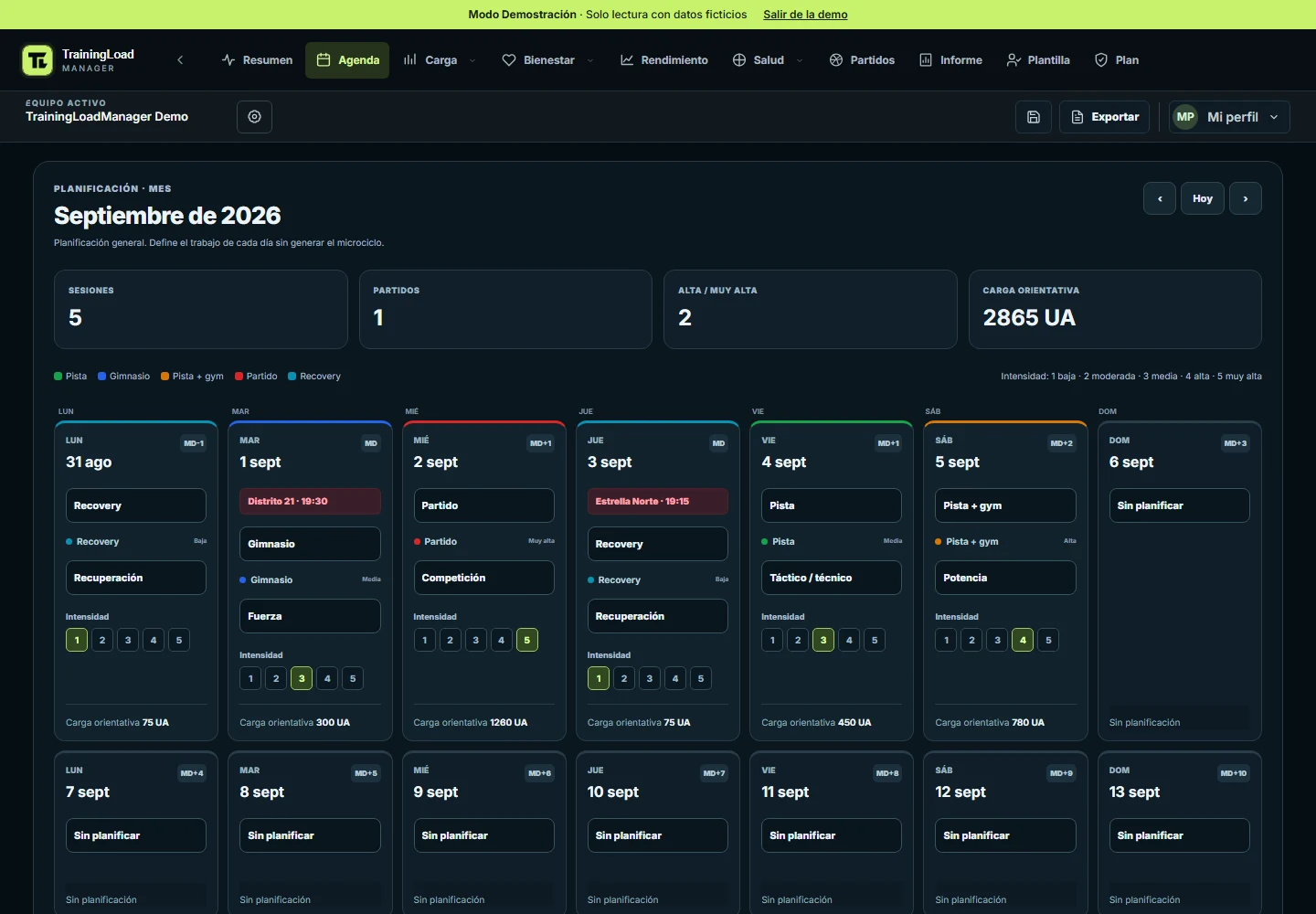
Task: Open the Competición dropdown on 2 sept
Action: (483, 578)
